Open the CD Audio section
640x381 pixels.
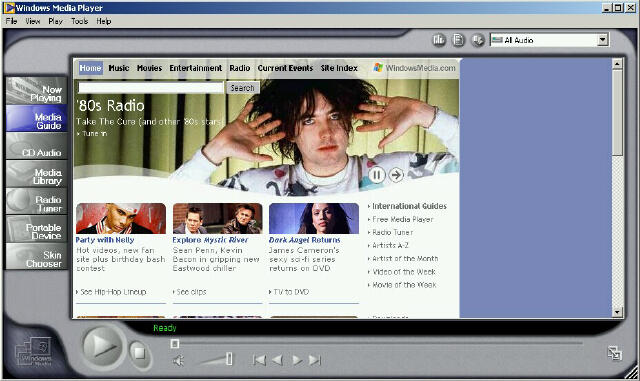[x=37, y=146]
